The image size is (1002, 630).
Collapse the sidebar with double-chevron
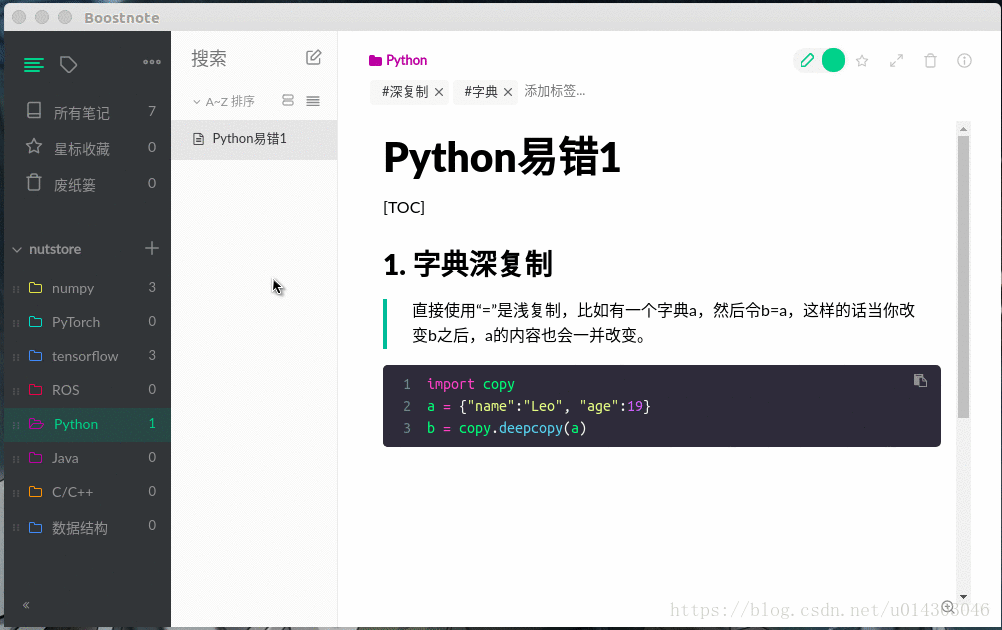pyautogui.click(x=26, y=605)
